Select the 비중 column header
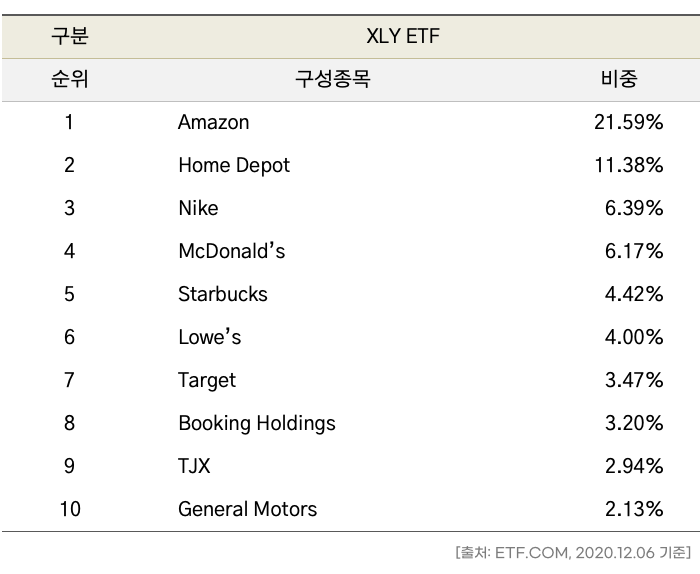This screenshot has height=574, width=700. click(x=619, y=79)
